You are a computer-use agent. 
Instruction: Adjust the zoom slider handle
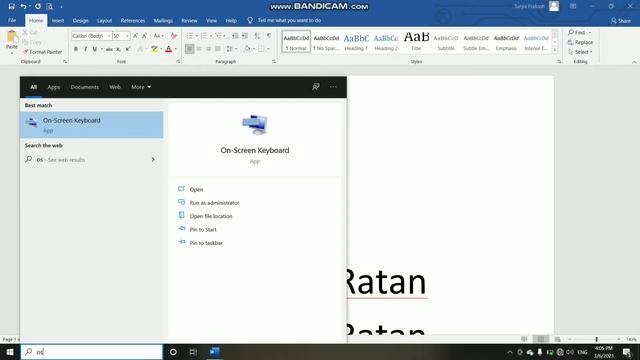[596, 339]
